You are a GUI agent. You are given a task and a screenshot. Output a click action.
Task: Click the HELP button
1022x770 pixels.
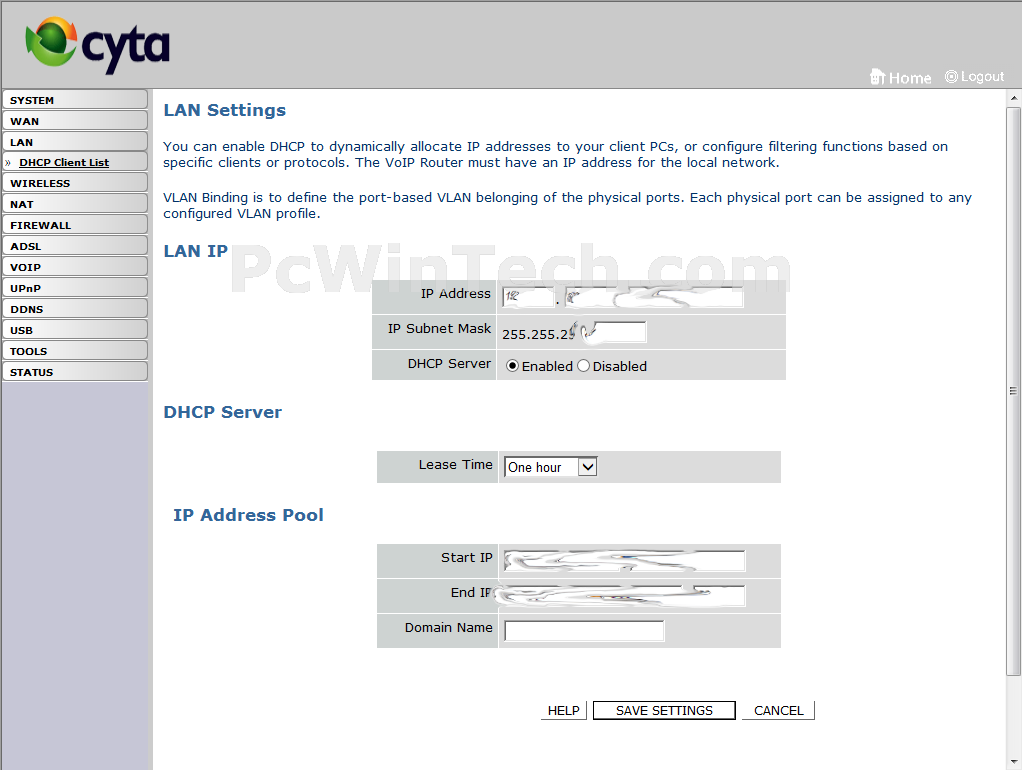[x=564, y=710]
